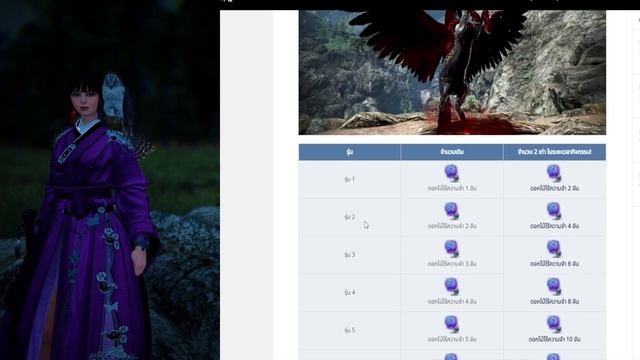Click the memory flower icon in round 1 doubled column
The height and width of the screenshot is (360, 640).
[554, 173]
